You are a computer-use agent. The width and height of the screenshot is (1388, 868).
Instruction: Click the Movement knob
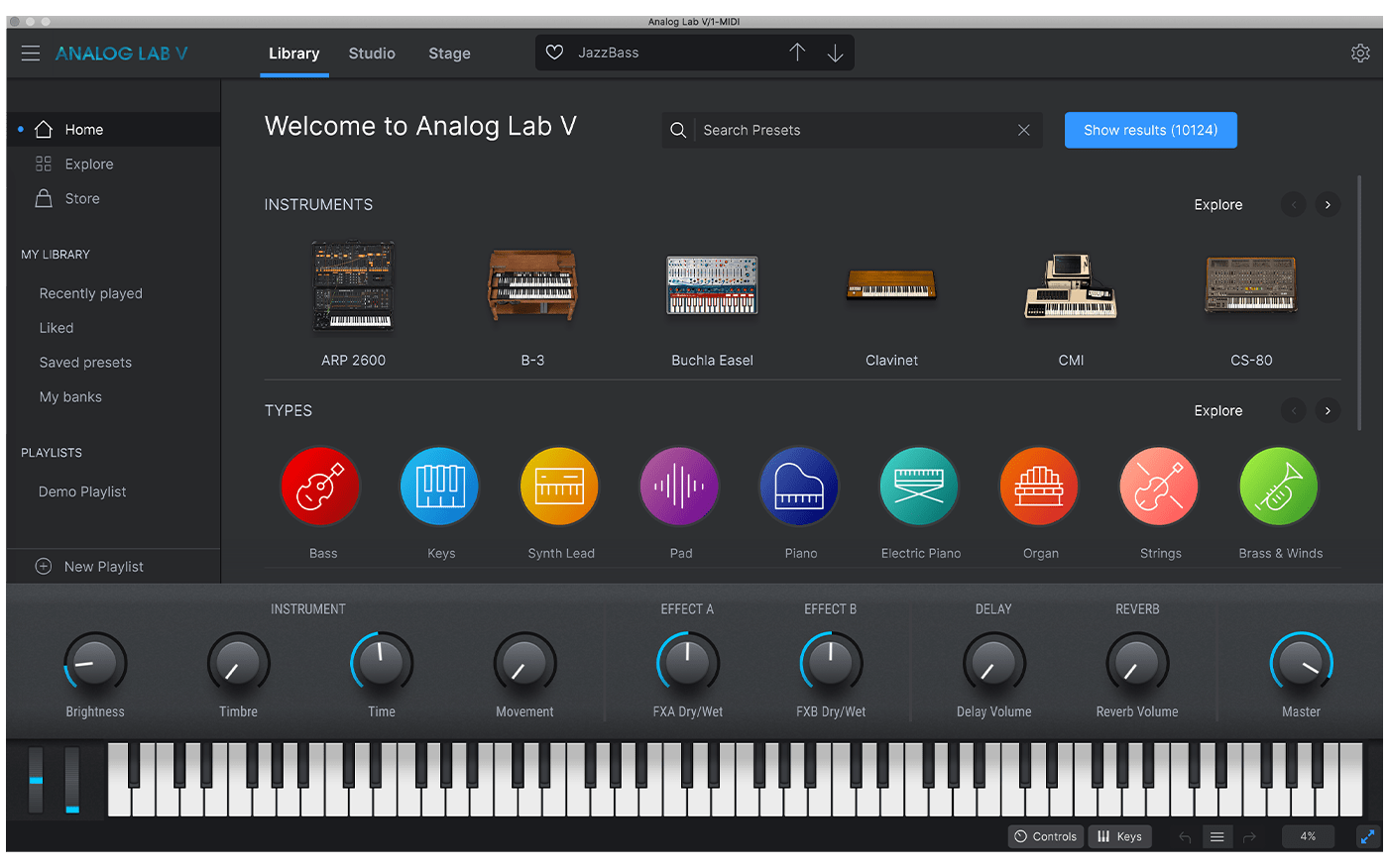click(524, 663)
